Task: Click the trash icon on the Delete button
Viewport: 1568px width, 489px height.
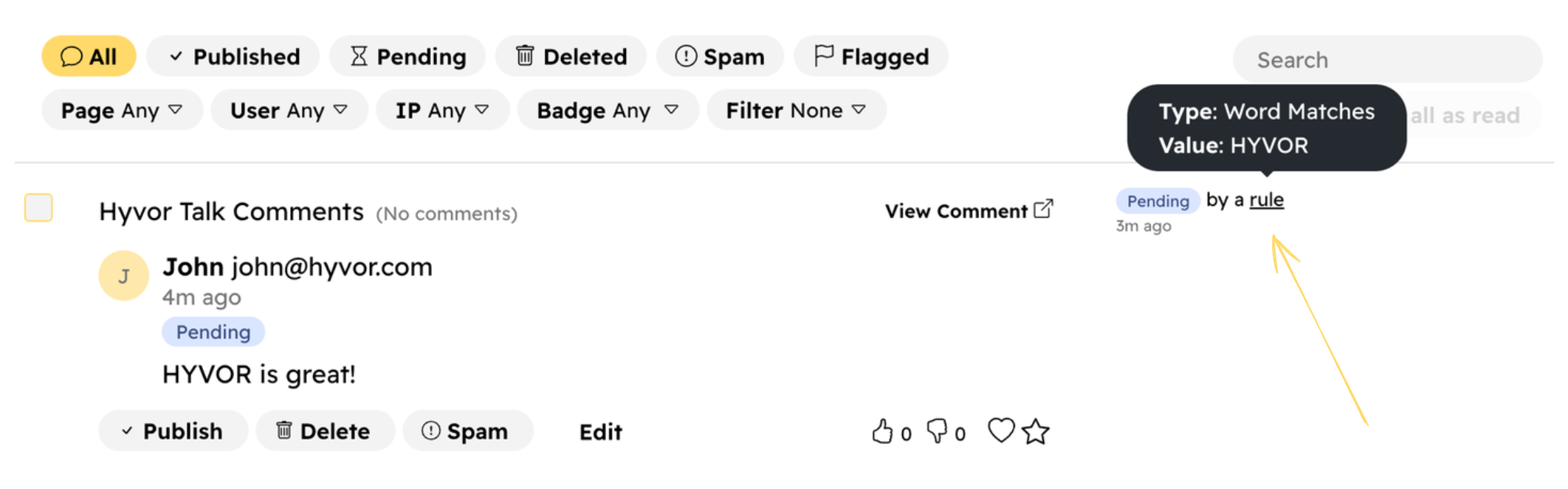Action: coord(283,431)
